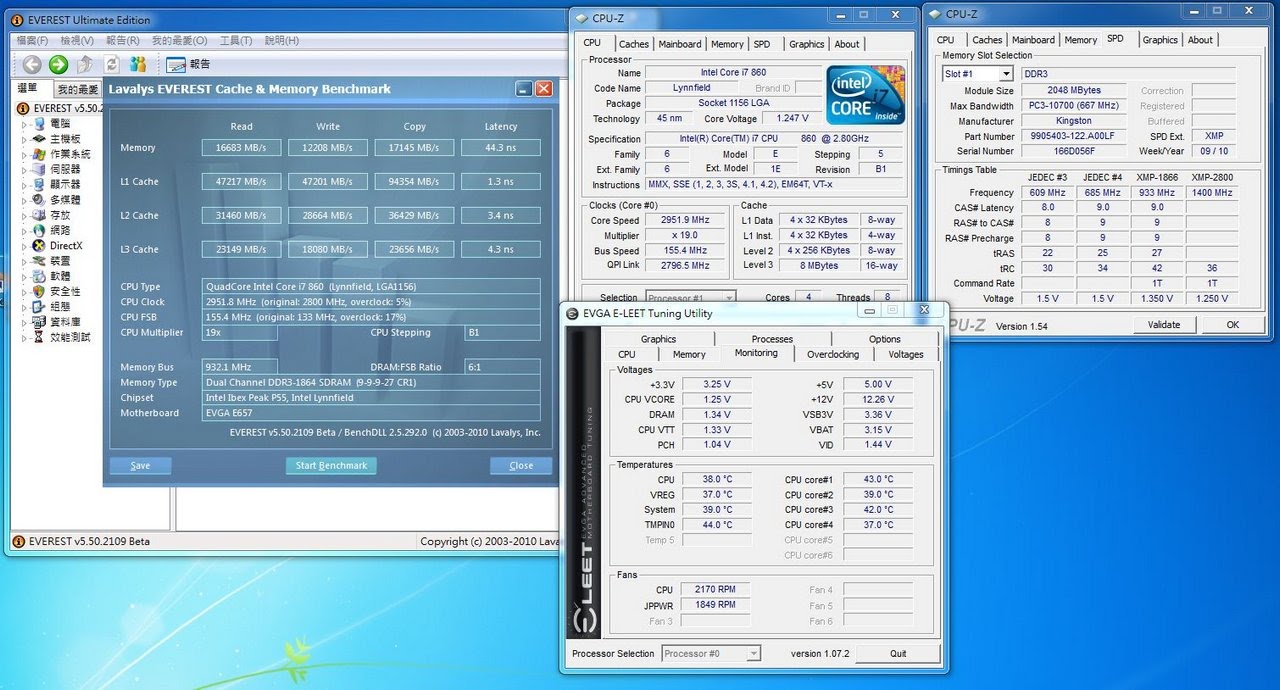Switch to the Voltages tab in E-LEET
This screenshot has height=690, width=1280.
pos(906,354)
